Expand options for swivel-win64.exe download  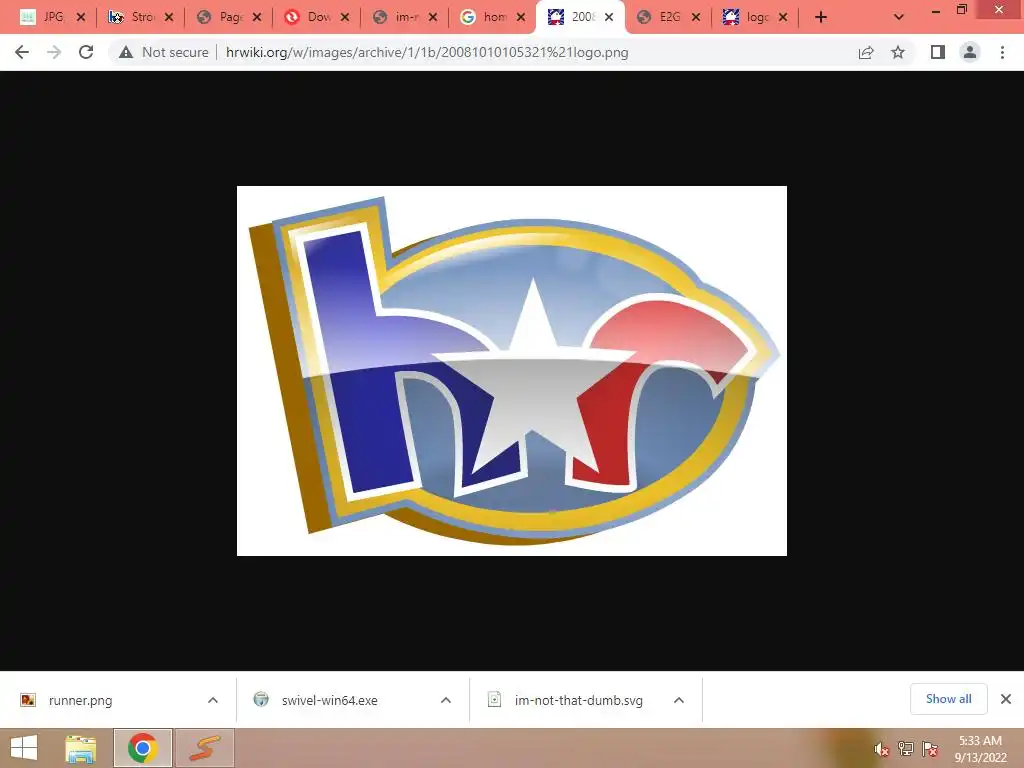tap(446, 700)
